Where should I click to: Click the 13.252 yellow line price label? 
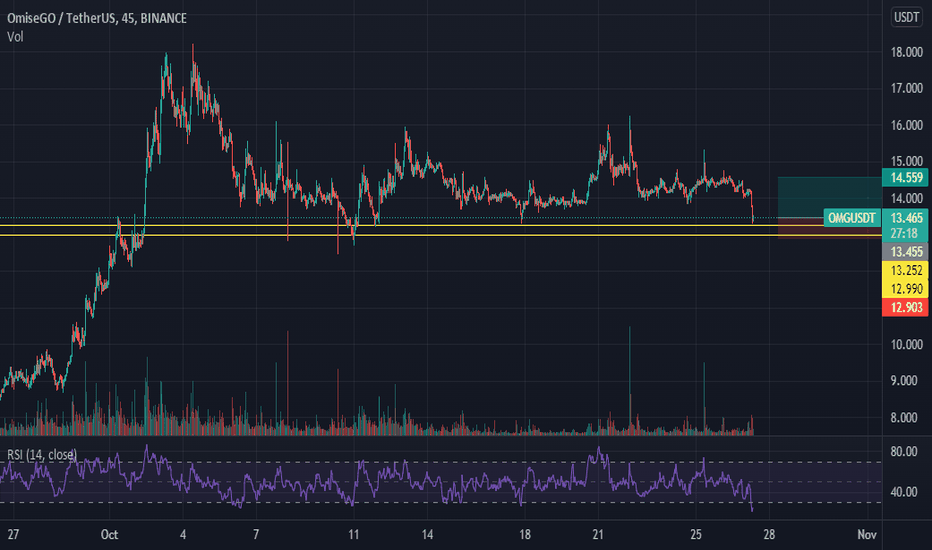(905, 271)
